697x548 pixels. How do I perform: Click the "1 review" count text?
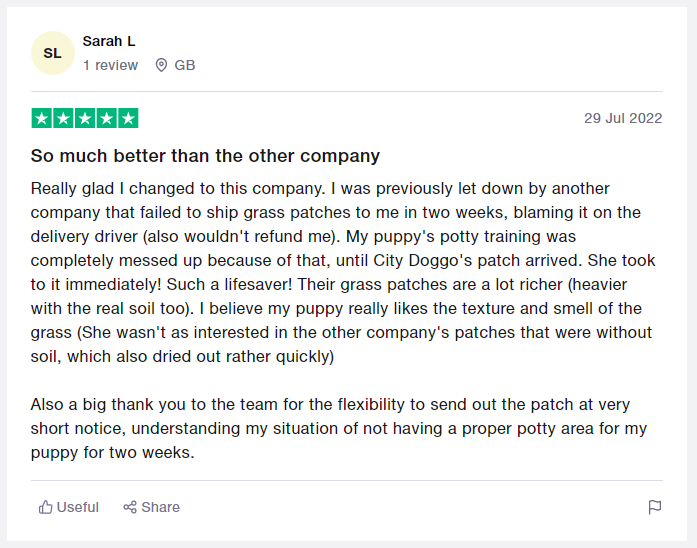[x=110, y=65]
